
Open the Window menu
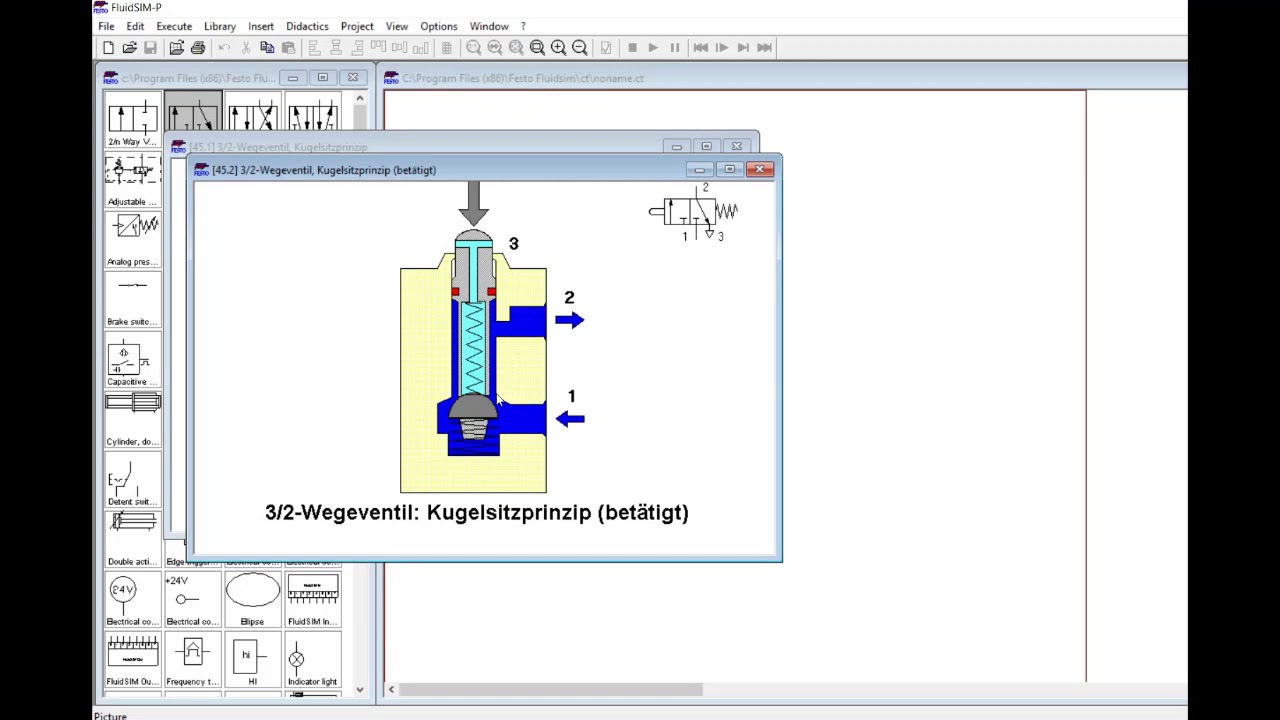click(x=489, y=26)
